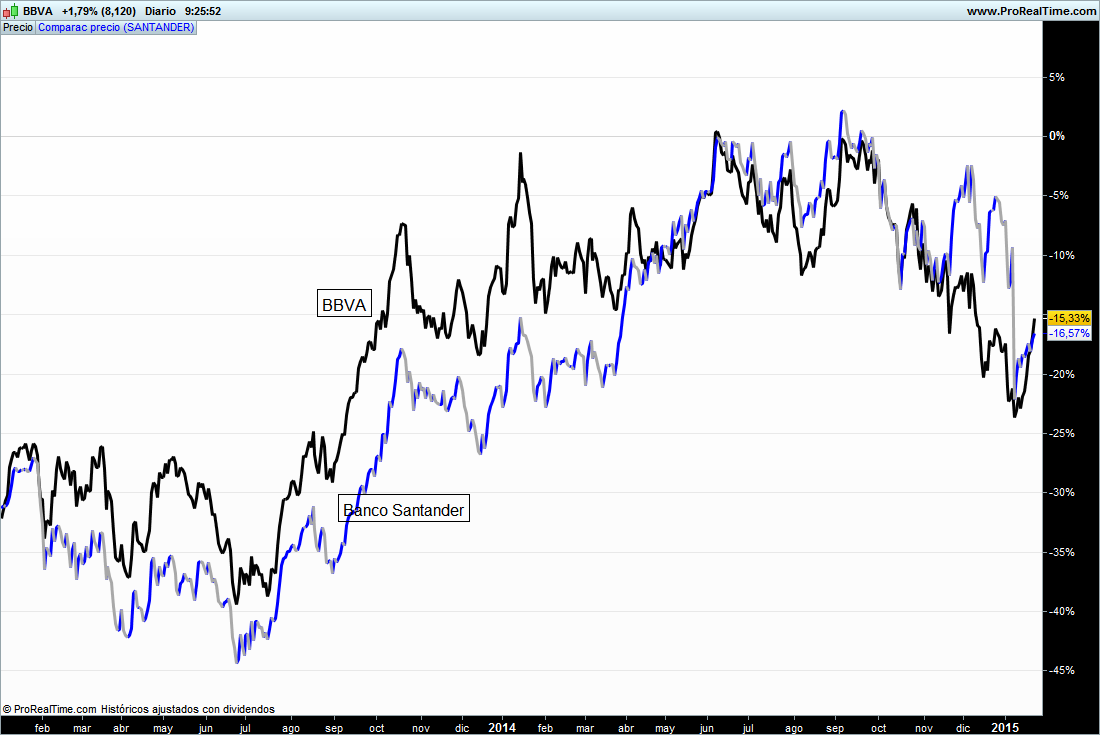
Task: Click the -40% level on the price axis
Action: click(1061, 611)
